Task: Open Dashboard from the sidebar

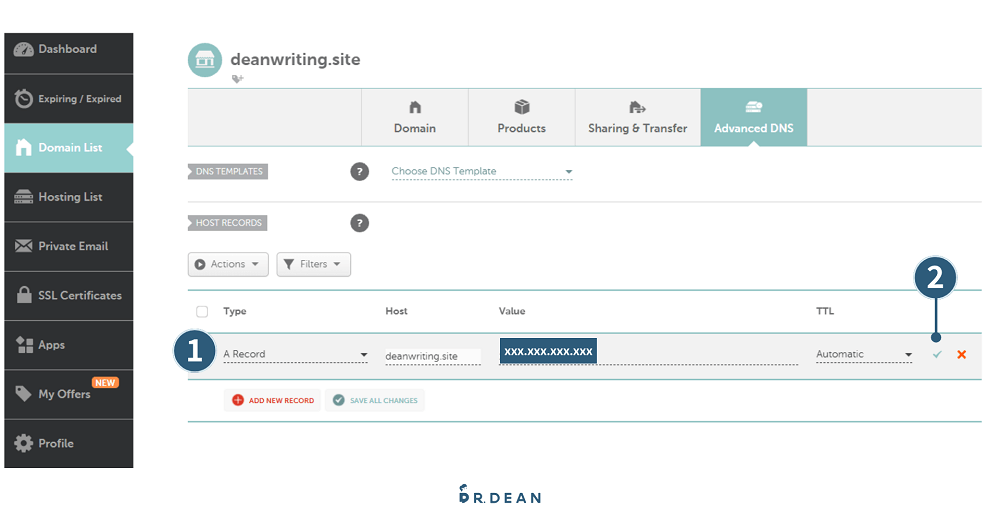Action: click(x=68, y=50)
